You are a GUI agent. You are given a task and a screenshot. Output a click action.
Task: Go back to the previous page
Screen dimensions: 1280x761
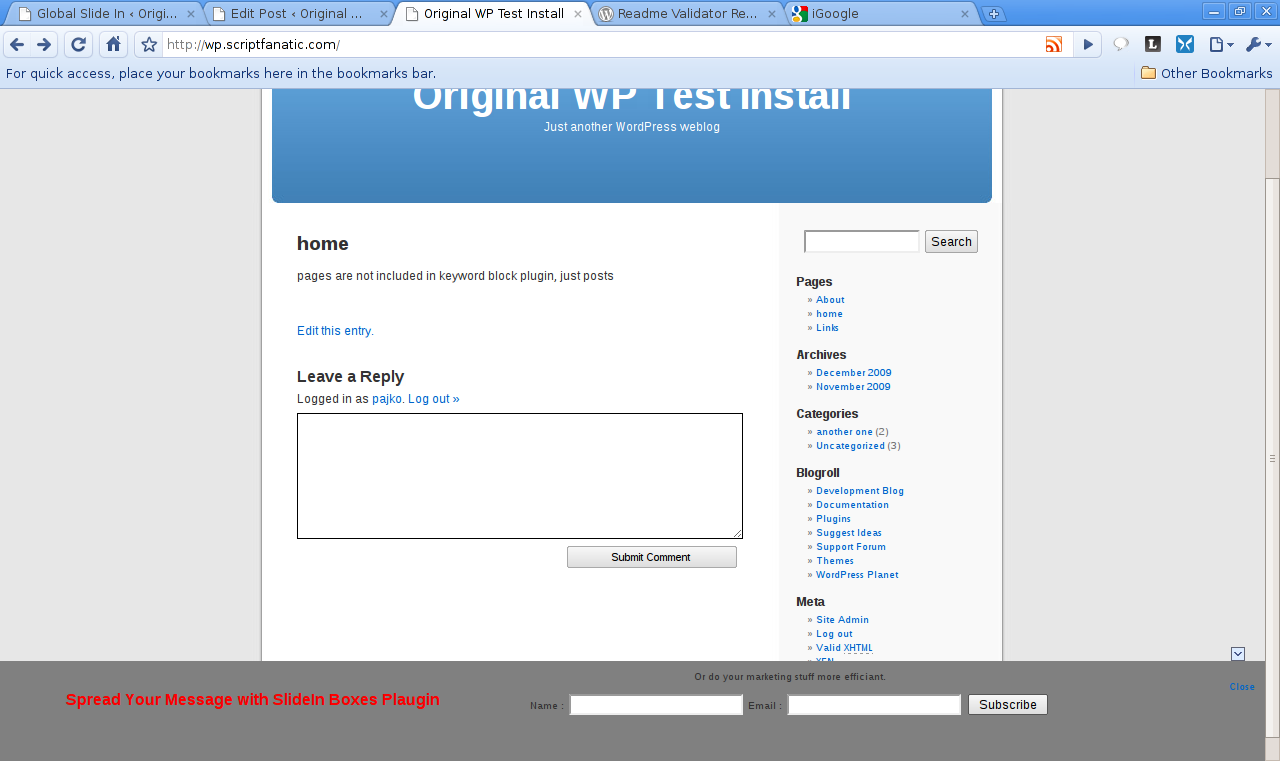[17, 44]
